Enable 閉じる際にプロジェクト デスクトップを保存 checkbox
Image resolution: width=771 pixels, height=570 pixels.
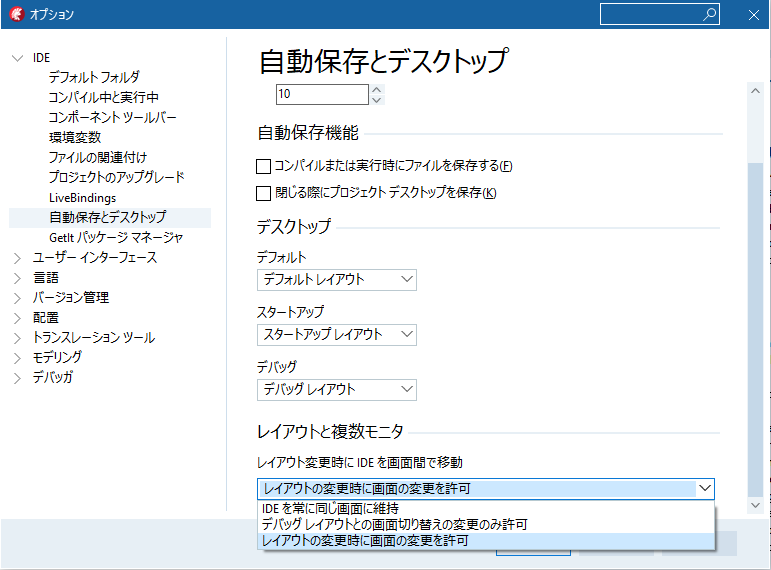(x=264, y=193)
